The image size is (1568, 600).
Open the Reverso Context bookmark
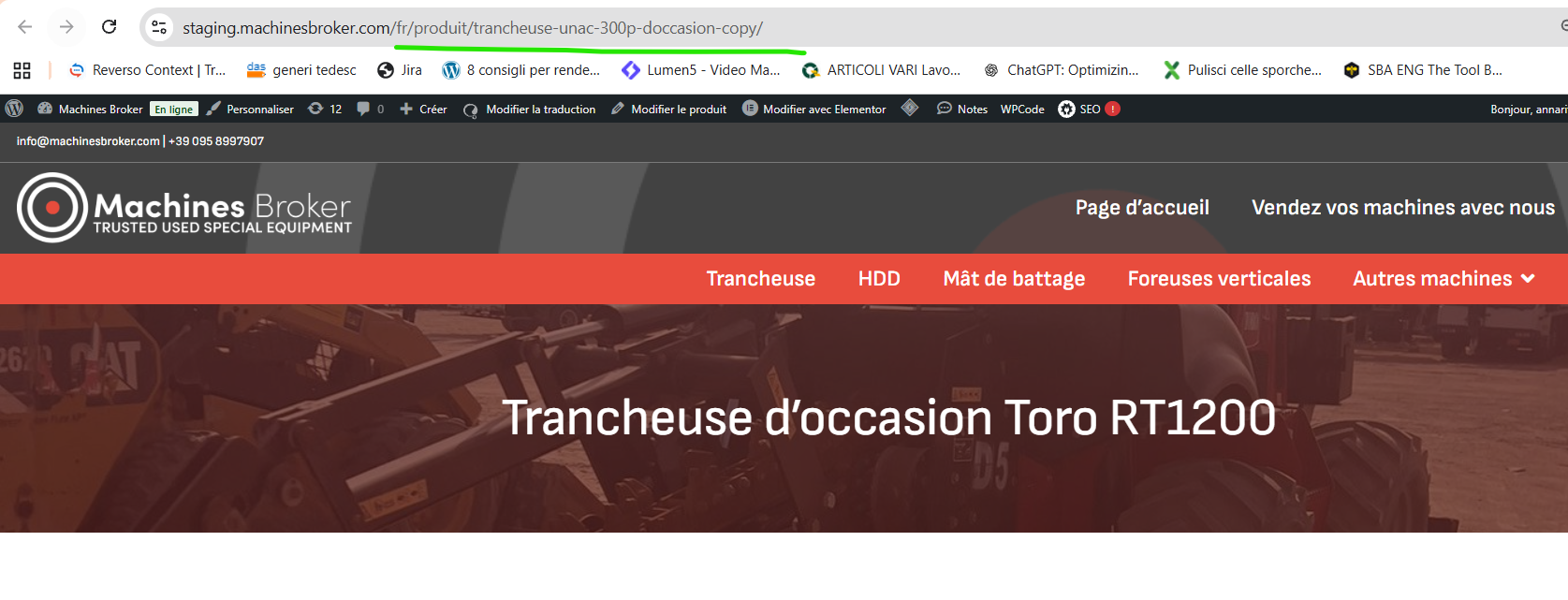[148, 70]
